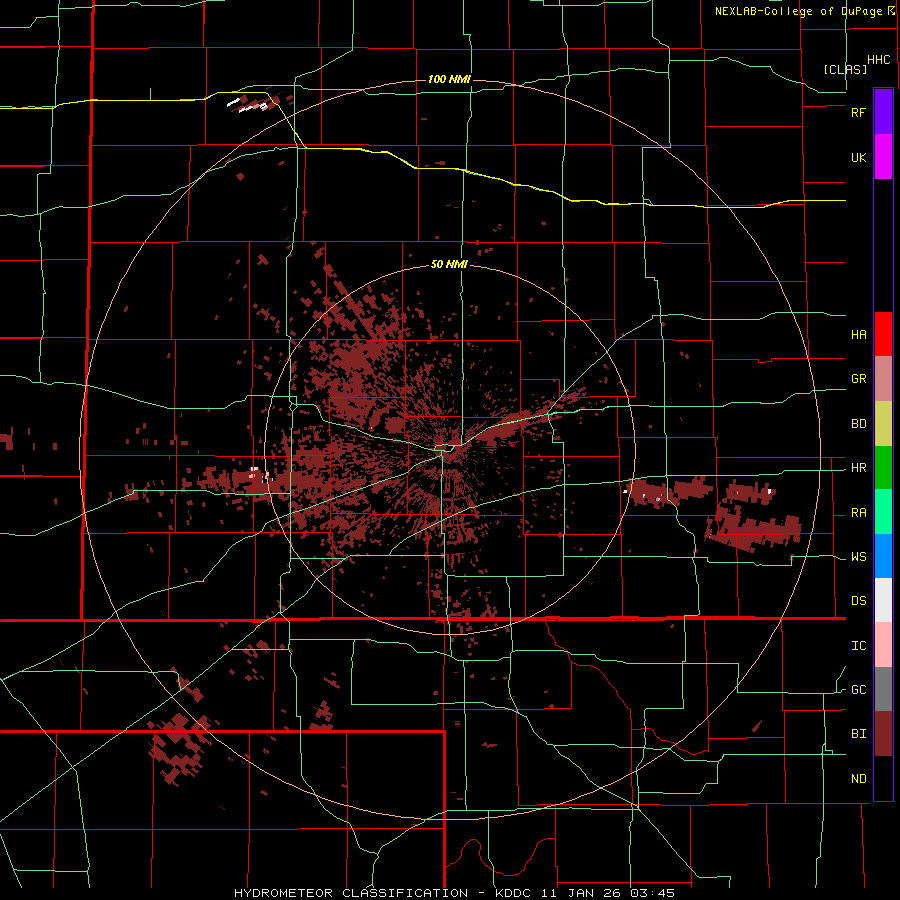Click the 100 NMI range ring label

pos(449,79)
